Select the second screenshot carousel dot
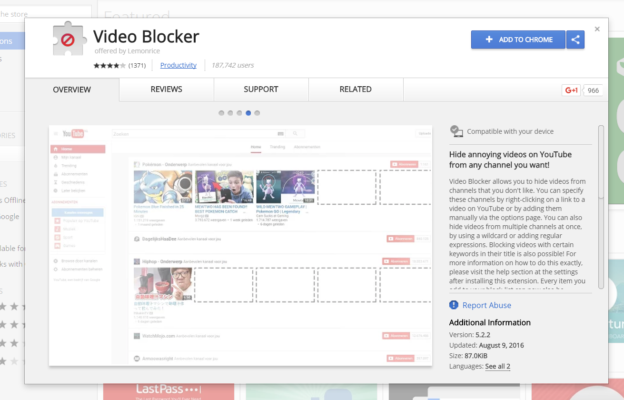This screenshot has height=400, width=624. point(230,113)
